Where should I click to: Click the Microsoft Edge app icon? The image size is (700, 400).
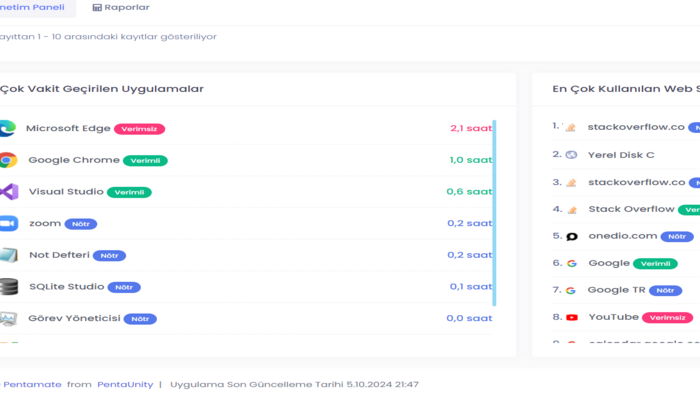click(x=7, y=128)
